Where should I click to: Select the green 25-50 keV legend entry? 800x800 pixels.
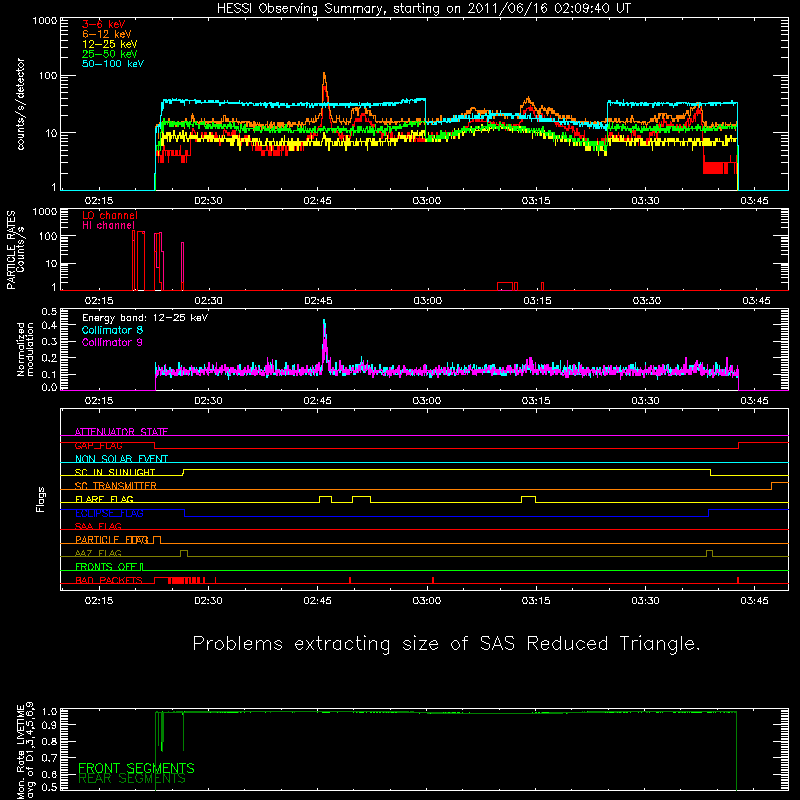(x=110, y=54)
